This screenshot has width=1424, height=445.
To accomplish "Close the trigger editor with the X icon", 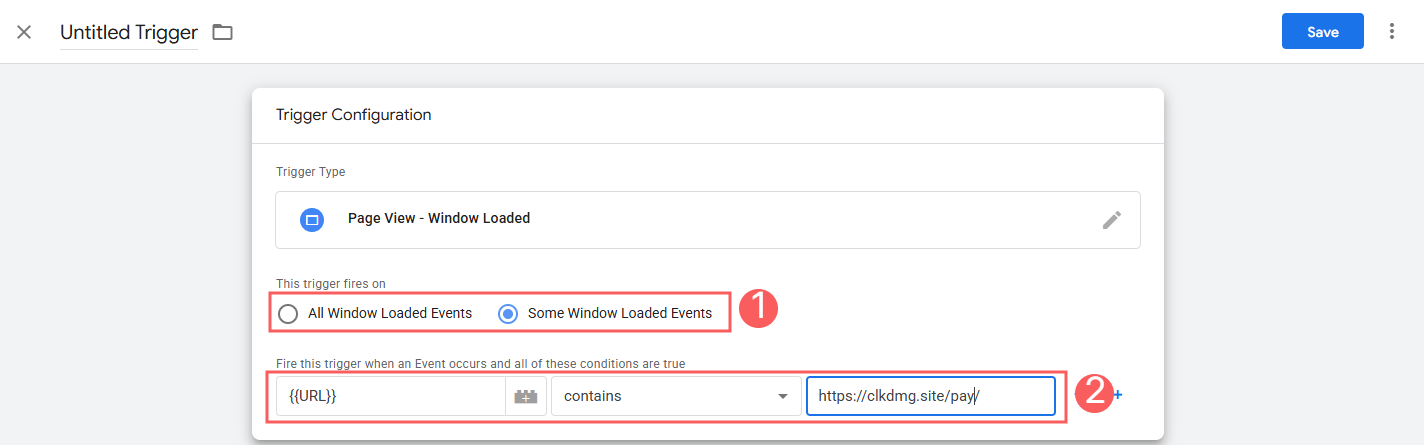I will [24, 32].
